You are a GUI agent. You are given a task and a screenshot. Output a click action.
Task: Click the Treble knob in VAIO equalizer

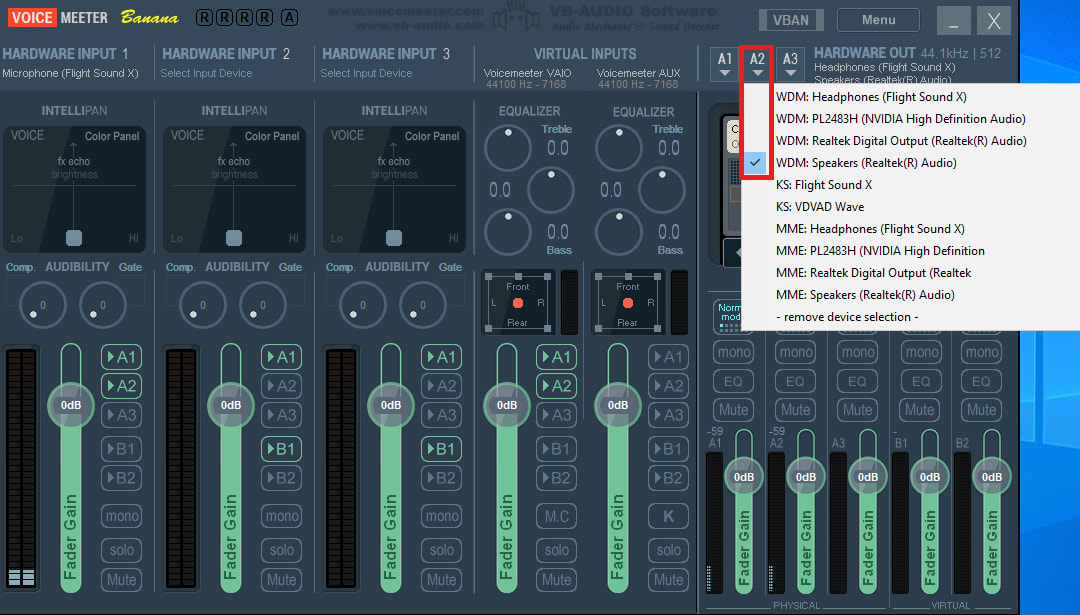pos(508,148)
